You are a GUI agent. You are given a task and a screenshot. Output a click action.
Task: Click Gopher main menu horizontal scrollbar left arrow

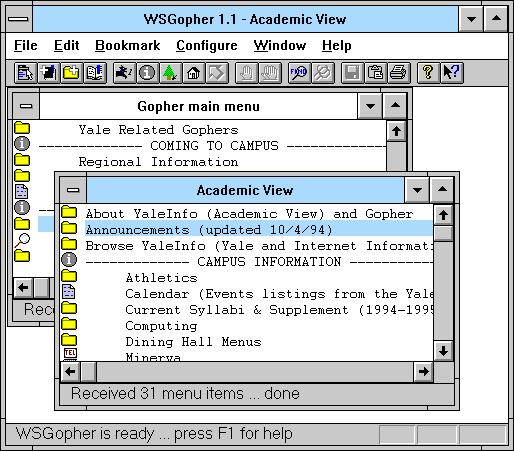23,287
